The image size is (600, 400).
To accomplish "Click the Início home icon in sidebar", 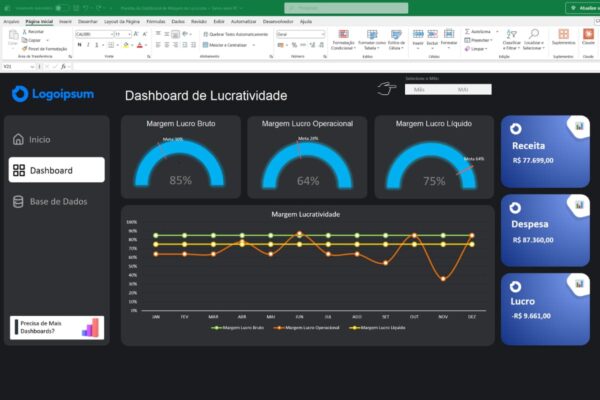I will click(x=18, y=139).
